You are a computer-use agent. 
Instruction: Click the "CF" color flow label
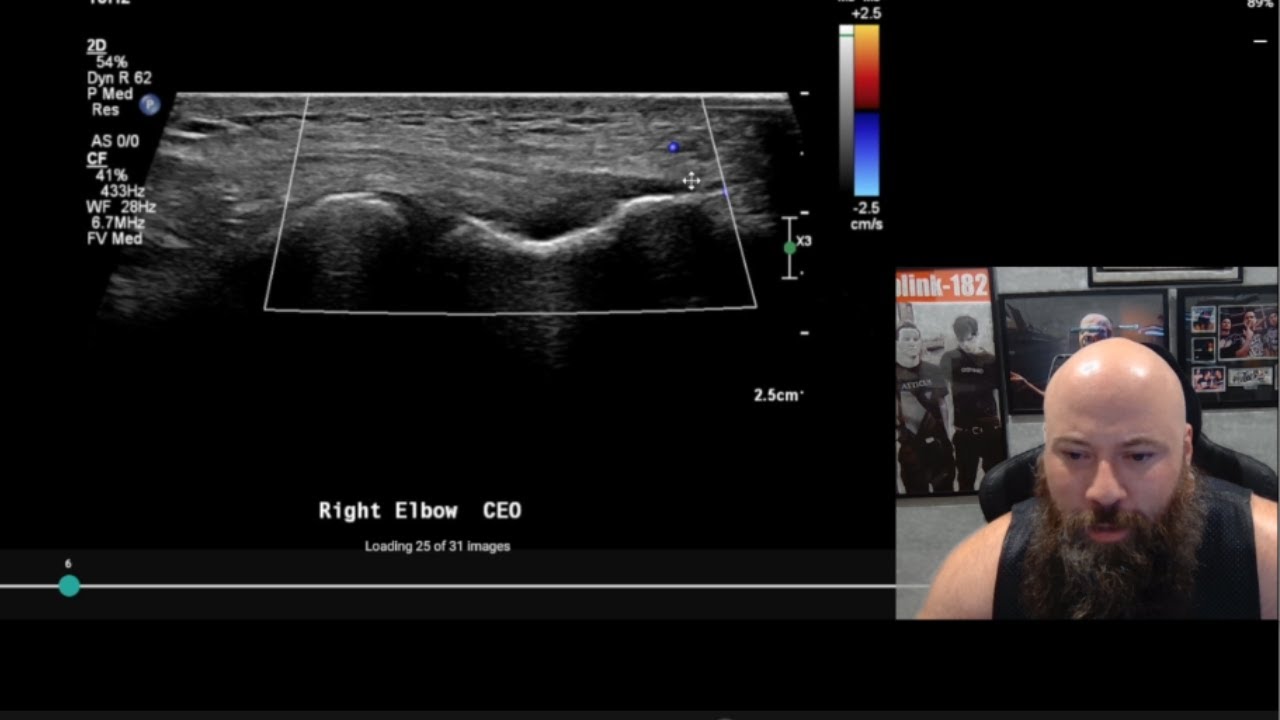tap(96, 159)
